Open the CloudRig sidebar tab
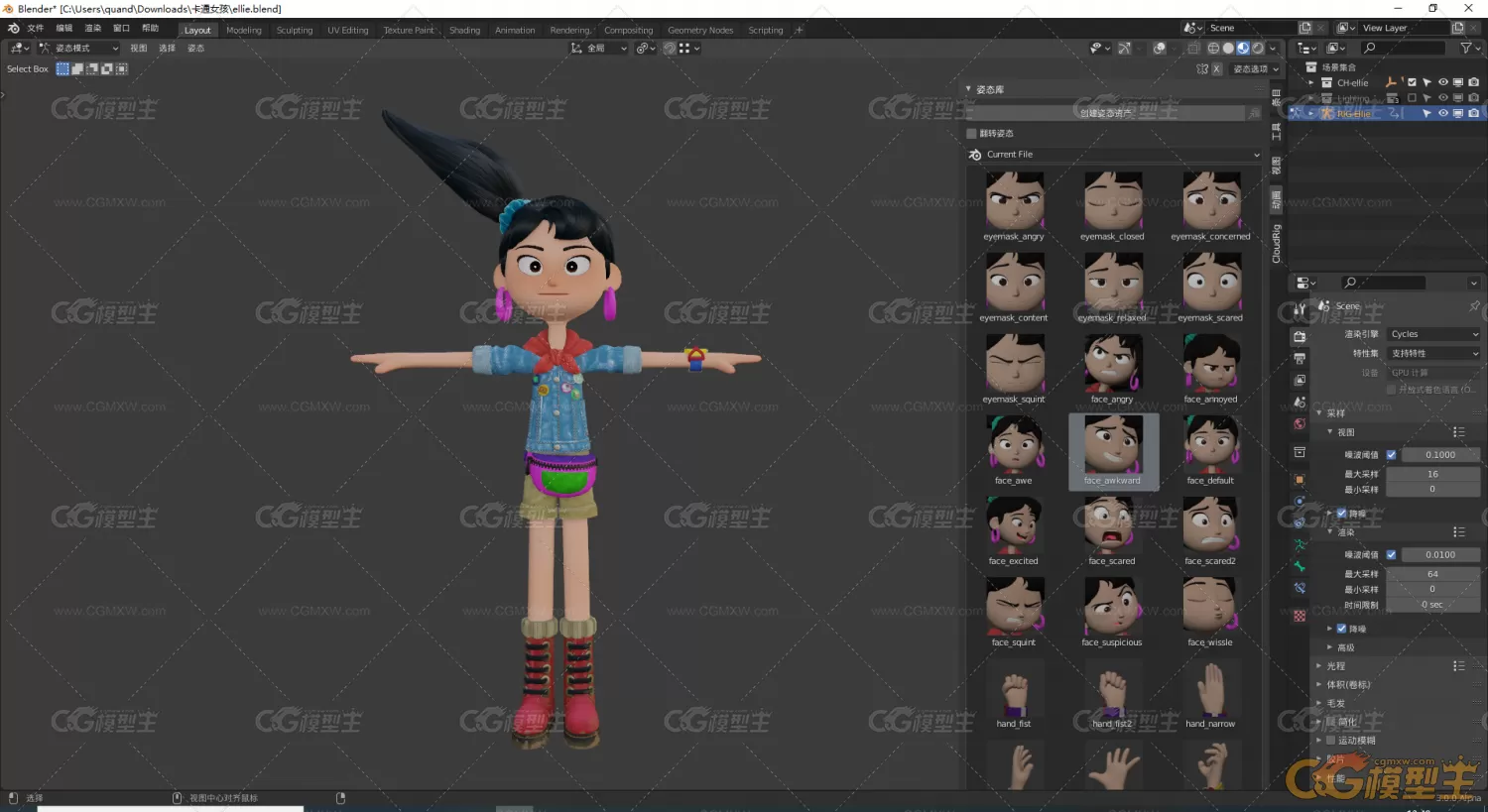The width and height of the screenshot is (1488, 812). [x=1277, y=243]
